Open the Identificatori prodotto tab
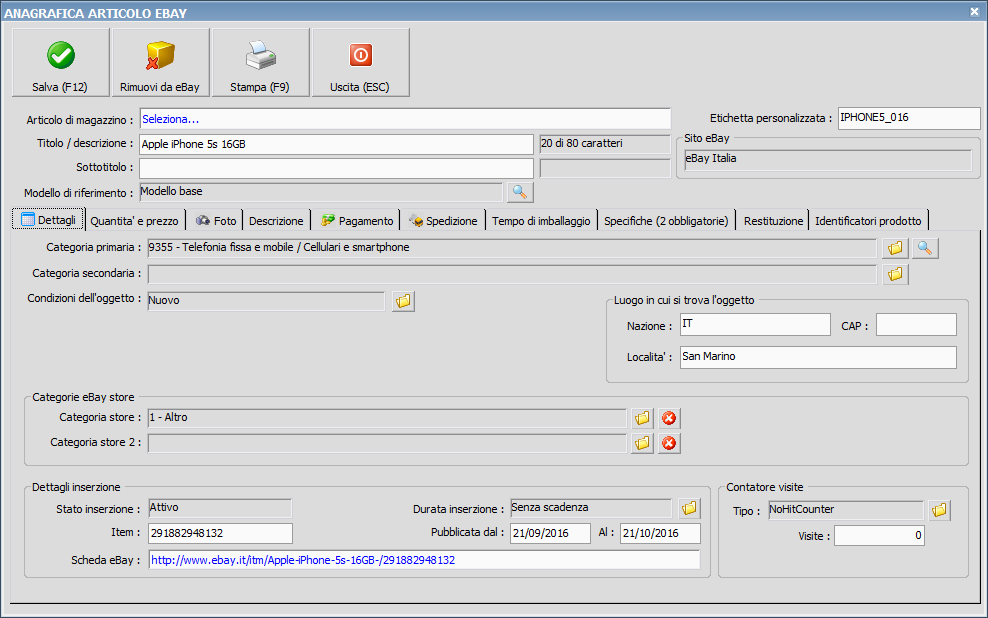The height and width of the screenshot is (618, 988). pyautogui.click(x=868, y=221)
